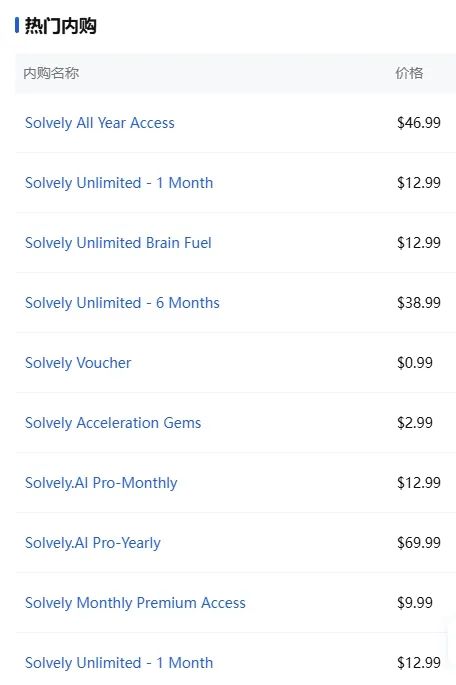The height and width of the screenshot is (685, 456).
Task: Select the $69.99 Pro-Yearly price
Action: [x=418, y=543]
